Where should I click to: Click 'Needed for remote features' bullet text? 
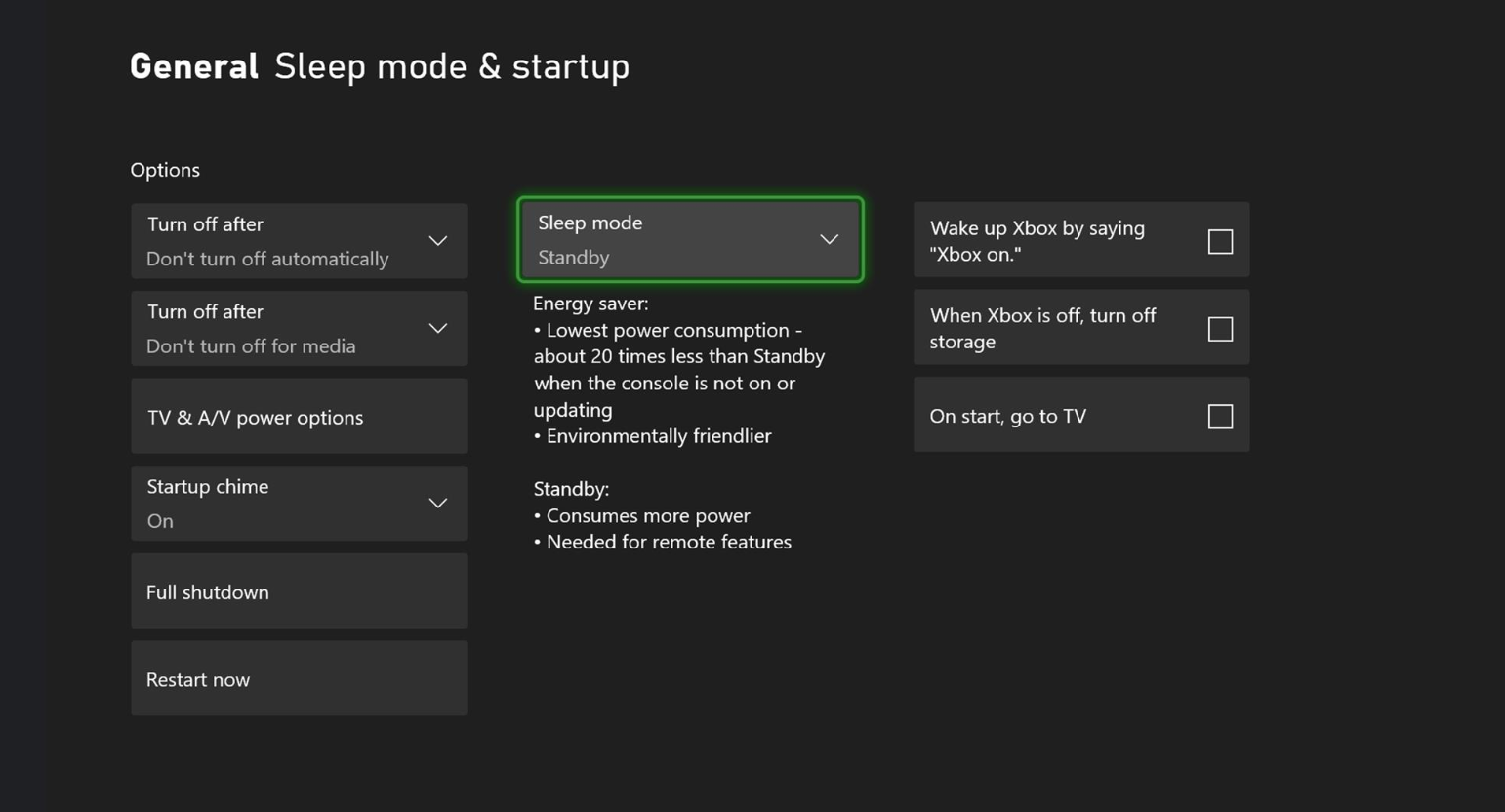pos(669,542)
